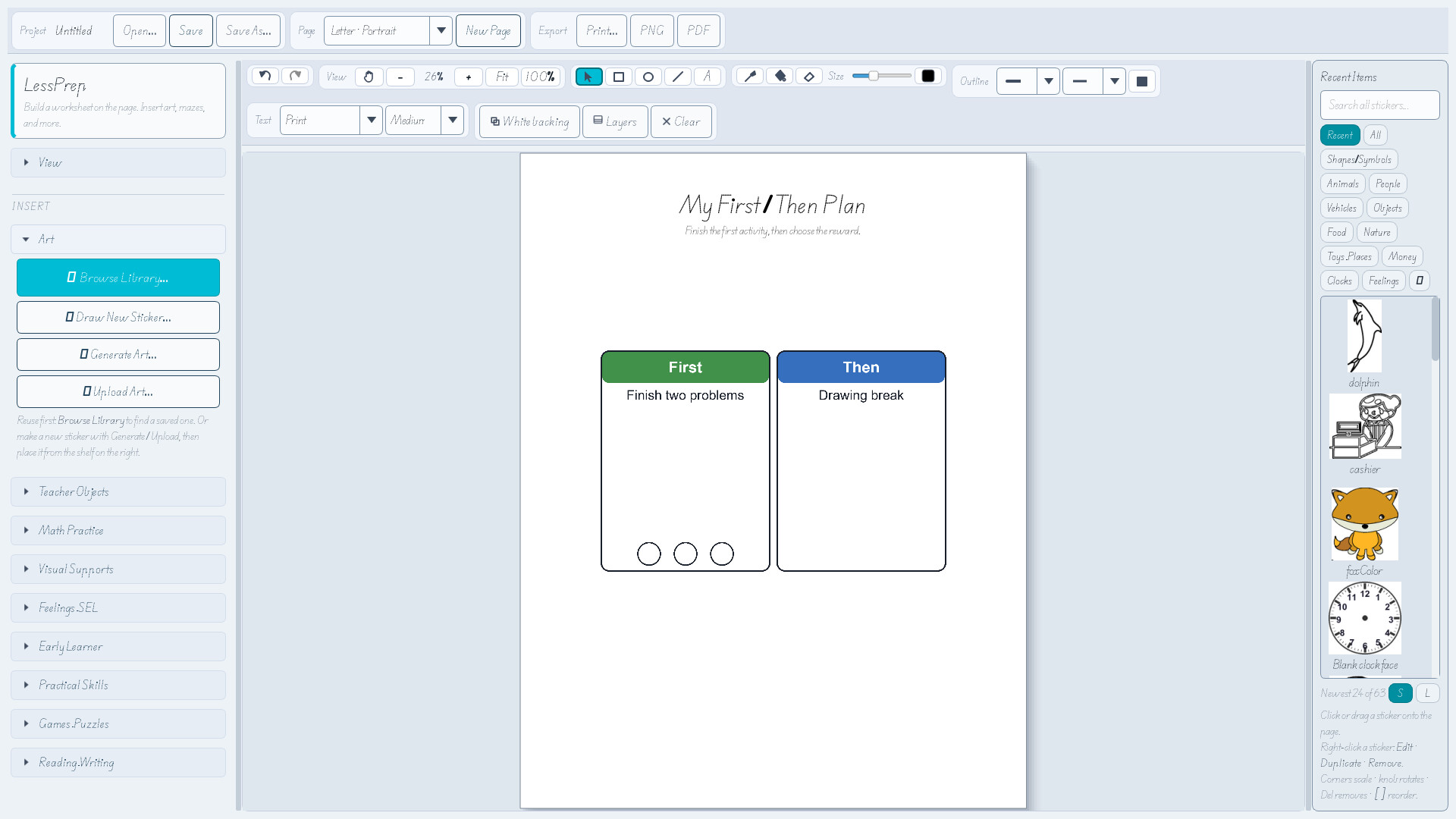Select the rectangle shape tool
The height and width of the screenshot is (819, 1456).
point(619,77)
